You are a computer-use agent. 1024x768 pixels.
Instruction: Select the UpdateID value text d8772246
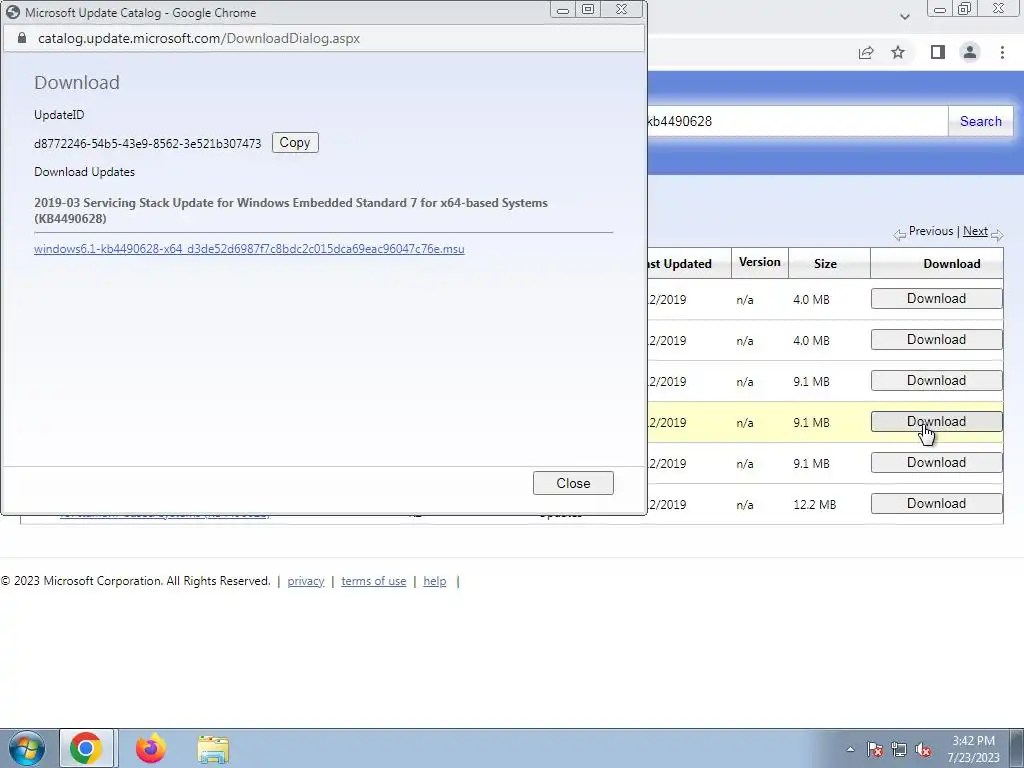coord(148,144)
